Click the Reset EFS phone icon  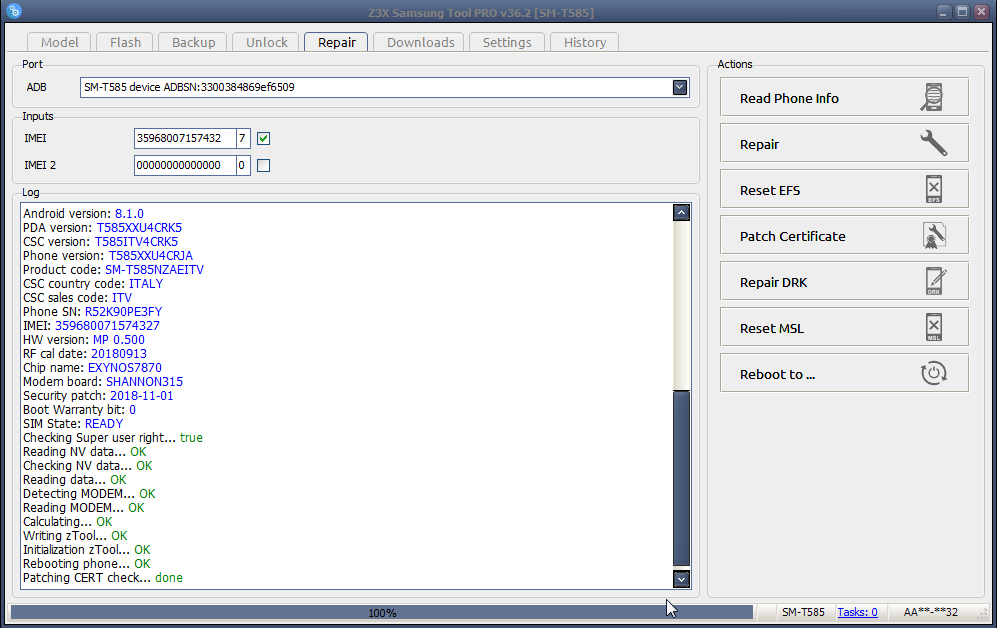(933, 189)
